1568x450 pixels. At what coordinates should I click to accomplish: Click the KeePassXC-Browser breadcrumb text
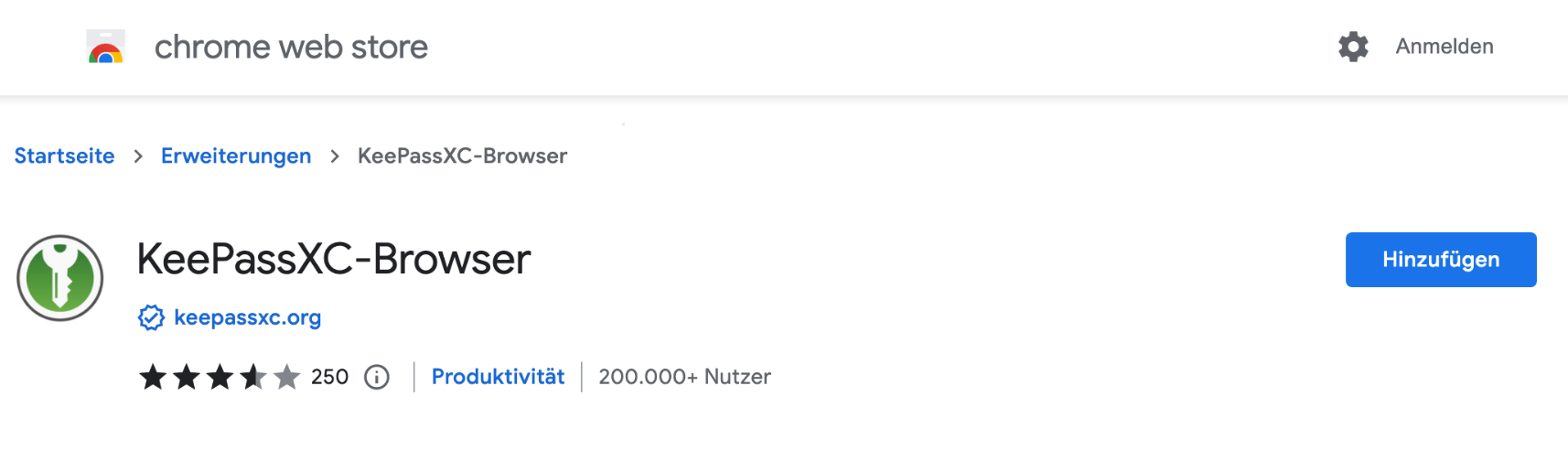point(462,156)
